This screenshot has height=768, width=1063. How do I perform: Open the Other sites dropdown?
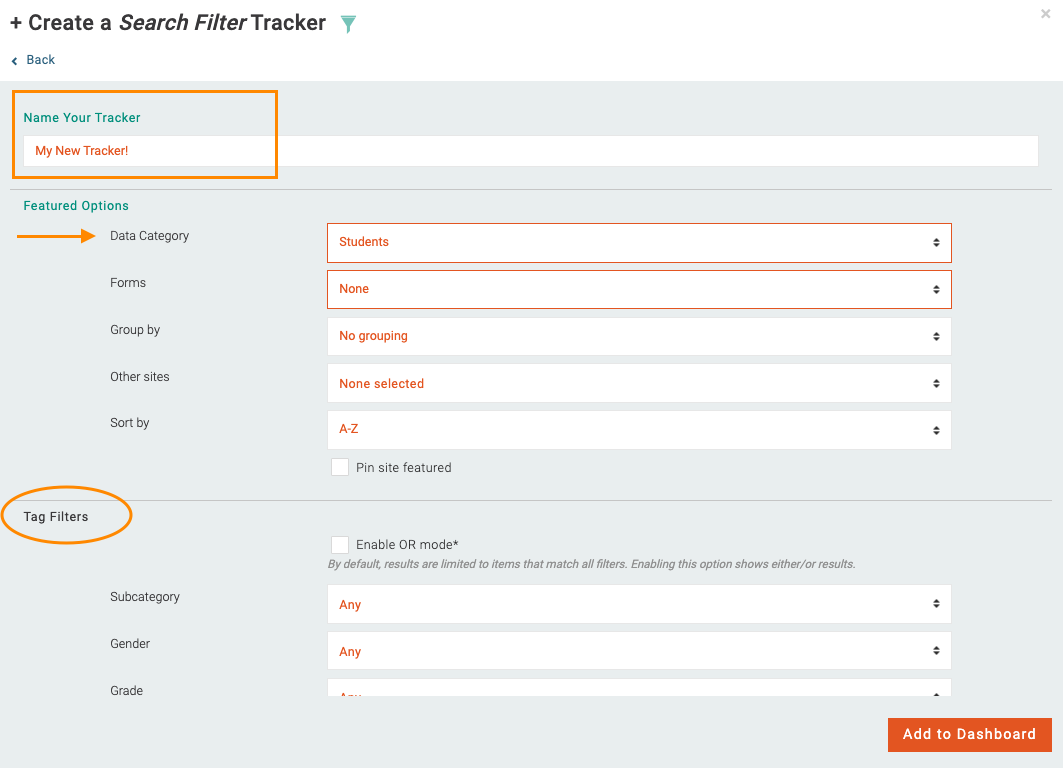click(639, 384)
